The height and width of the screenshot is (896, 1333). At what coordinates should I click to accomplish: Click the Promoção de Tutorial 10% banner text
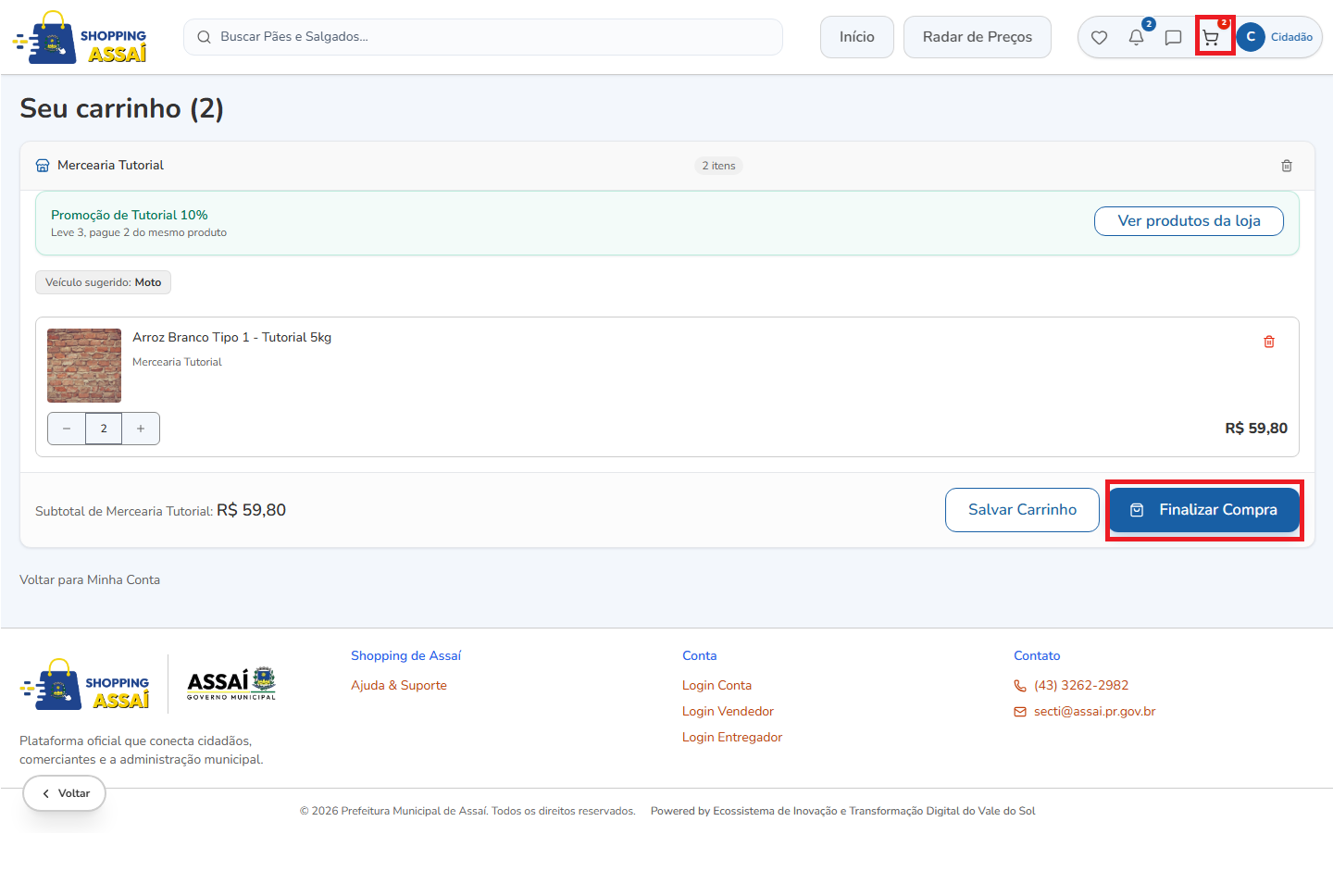[130, 215]
